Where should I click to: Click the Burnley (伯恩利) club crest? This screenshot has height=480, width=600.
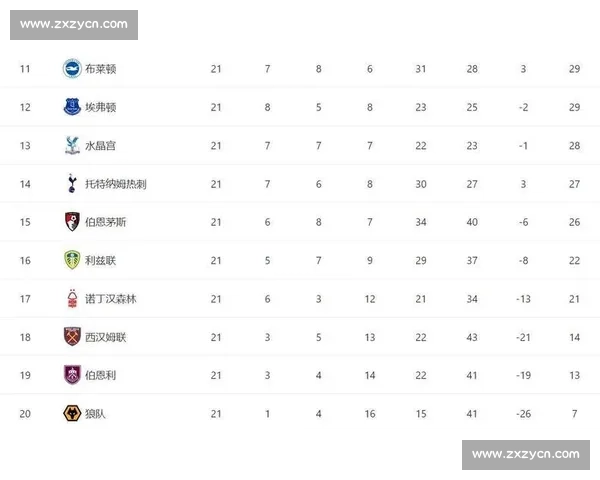click(x=72, y=375)
